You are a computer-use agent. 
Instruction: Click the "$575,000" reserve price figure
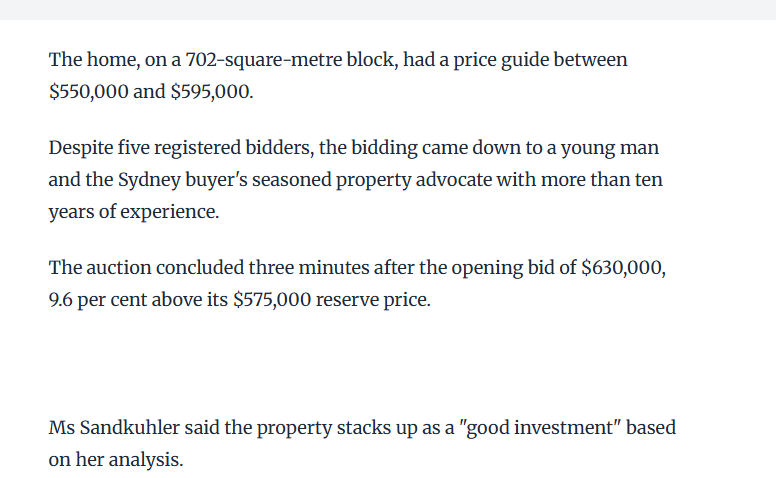271,301
